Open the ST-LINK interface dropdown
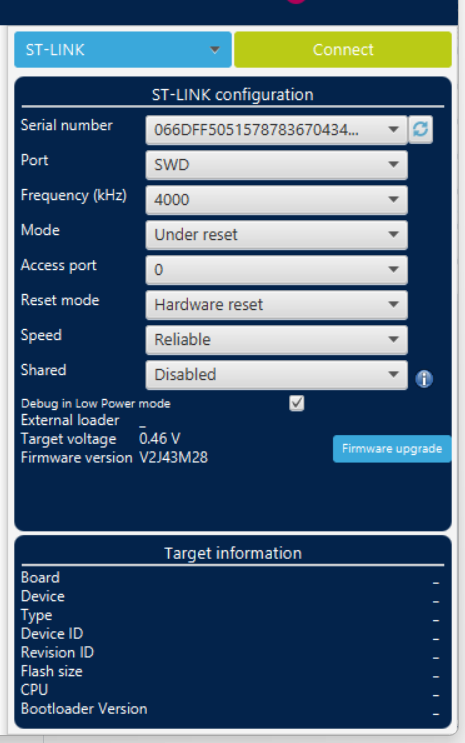 (x=123, y=50)
